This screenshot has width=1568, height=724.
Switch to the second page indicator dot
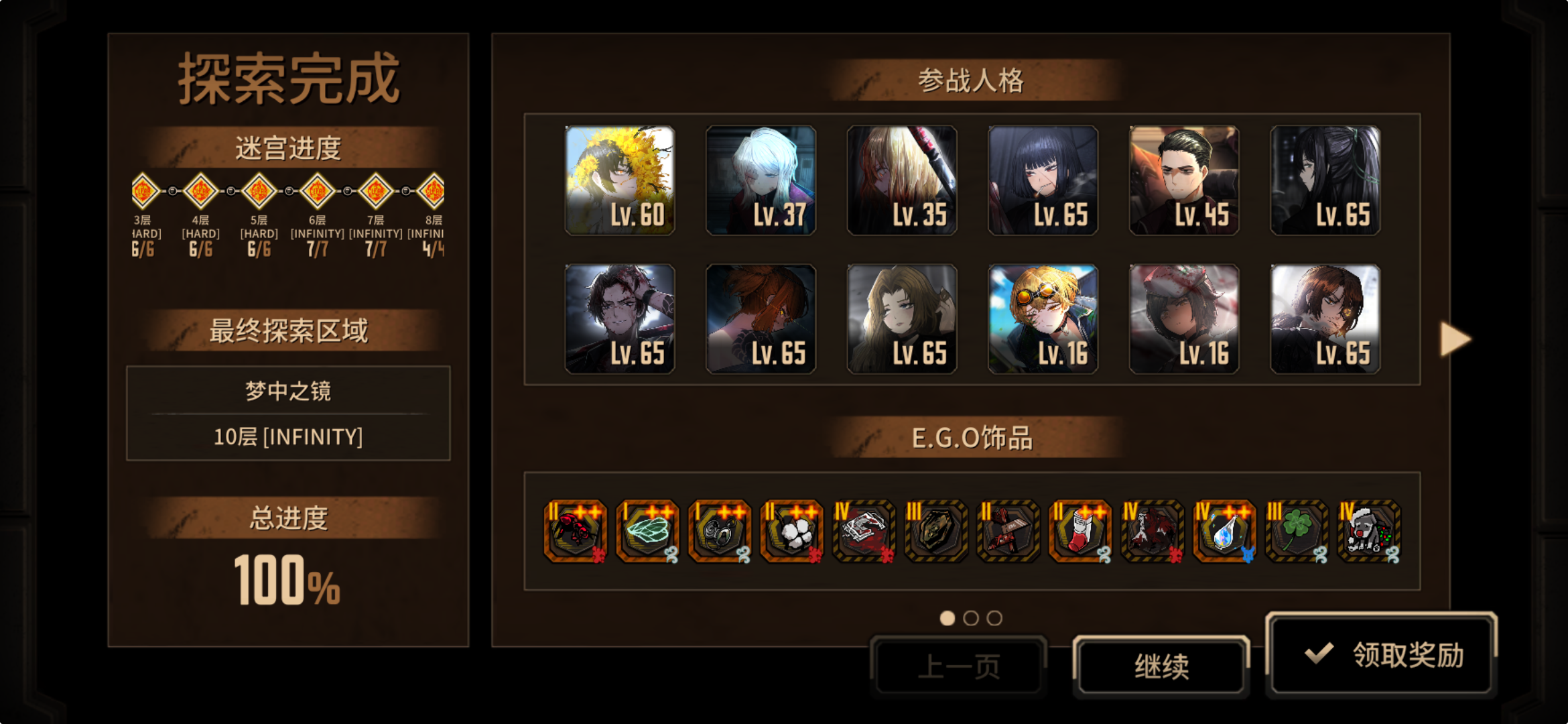pyautogui.click(x=971, y=618)
